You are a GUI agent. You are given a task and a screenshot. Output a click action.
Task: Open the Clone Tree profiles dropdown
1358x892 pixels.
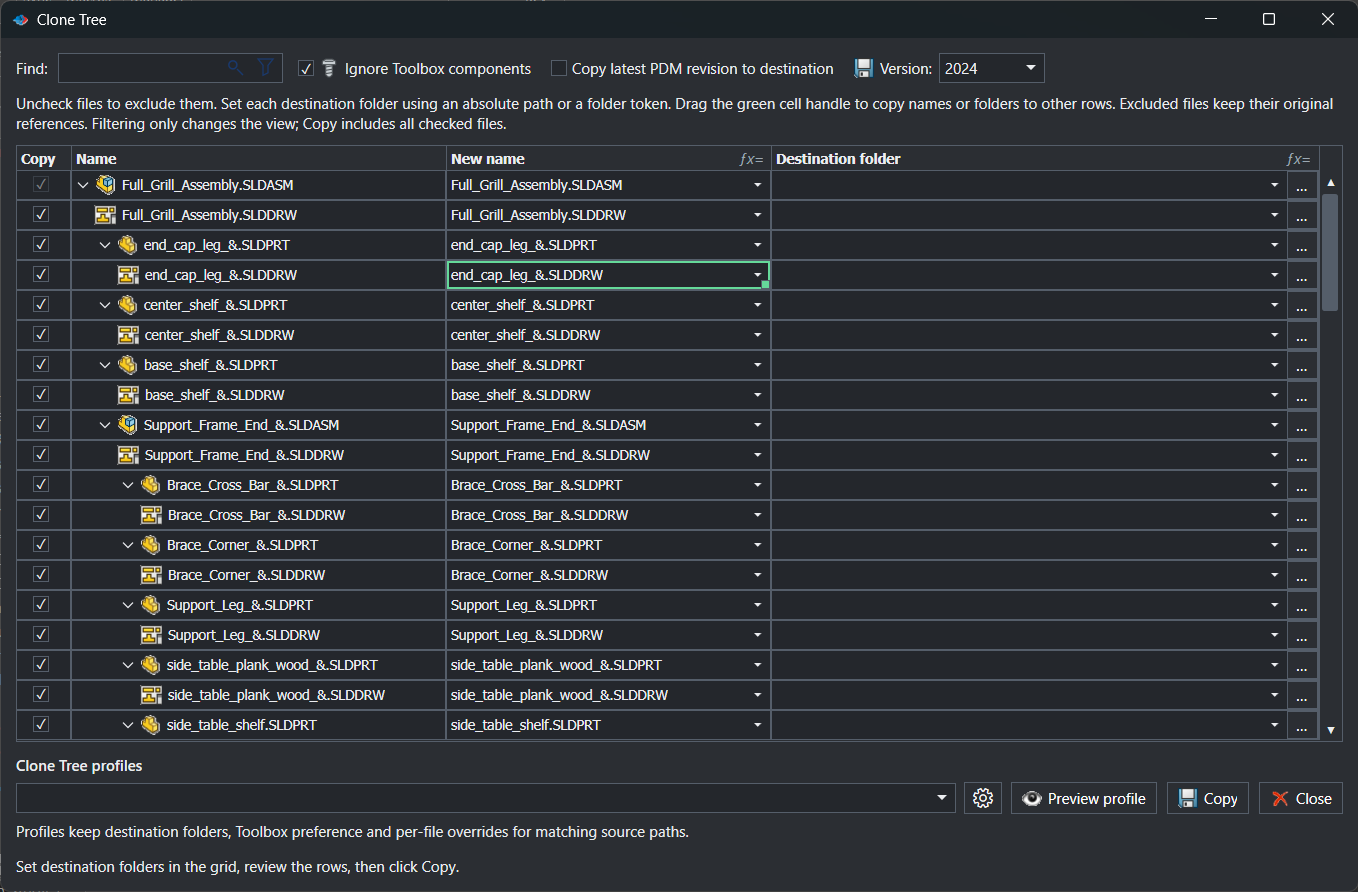(x=942, y=798)
